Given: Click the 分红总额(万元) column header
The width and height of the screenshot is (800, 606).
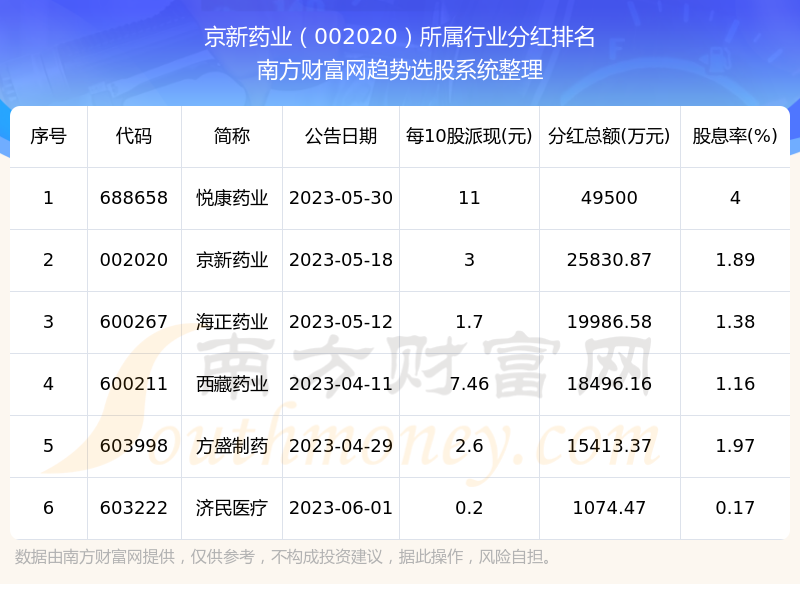Looking at the screenshot, I should click(x=609, y=136).
